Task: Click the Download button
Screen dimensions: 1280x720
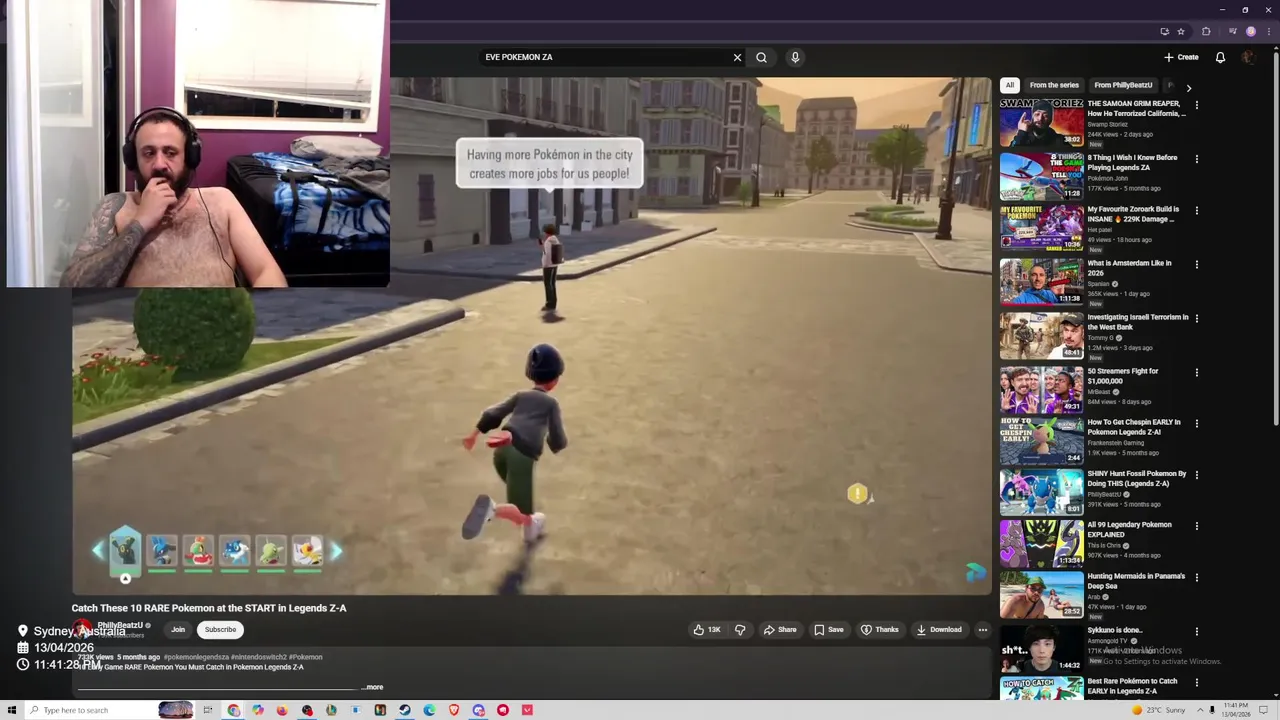Action: pos(939,629)
